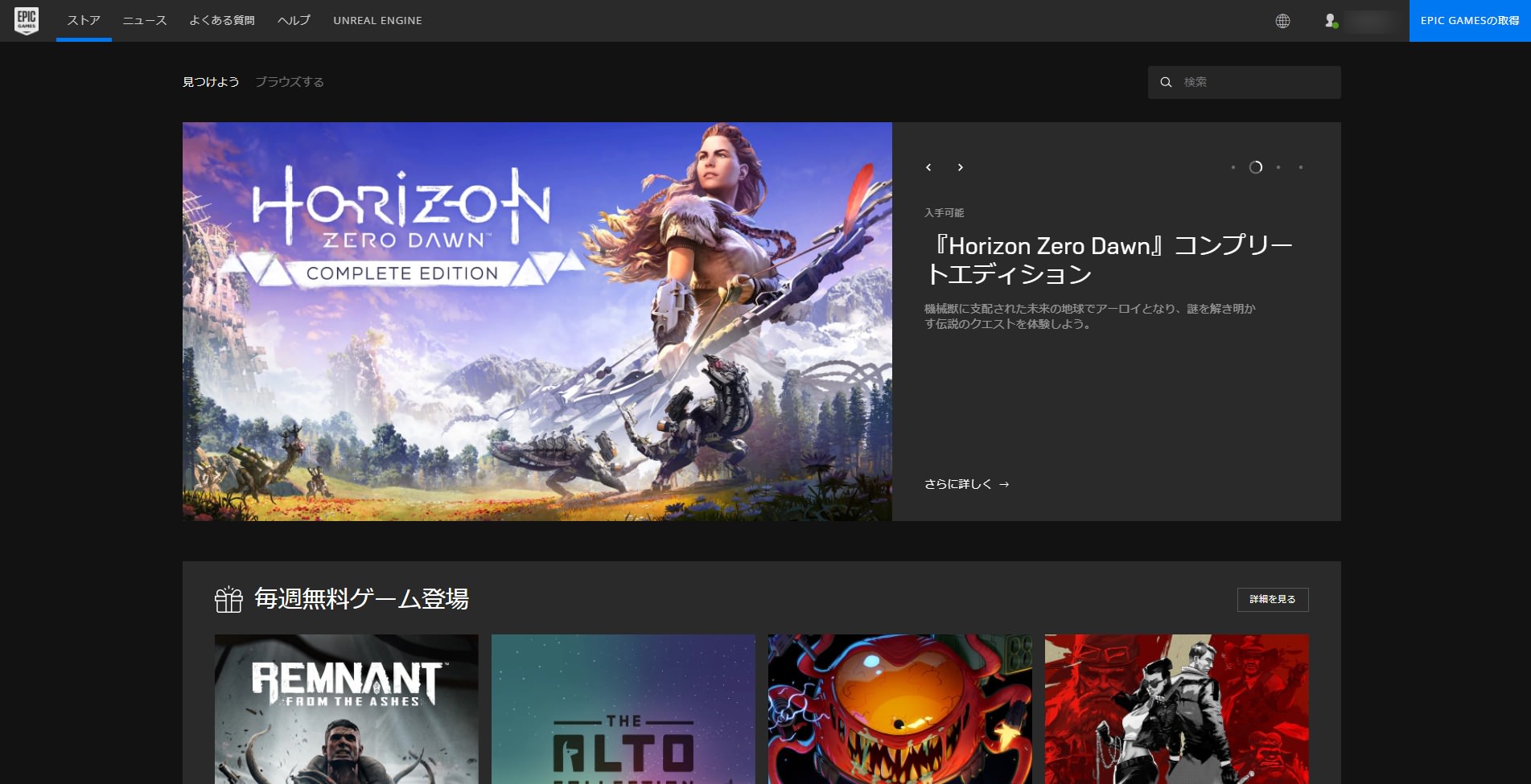This screenshot has width=1531, height=784.
Task: Open the language globe icon
Action: [x=1282, y=21]
